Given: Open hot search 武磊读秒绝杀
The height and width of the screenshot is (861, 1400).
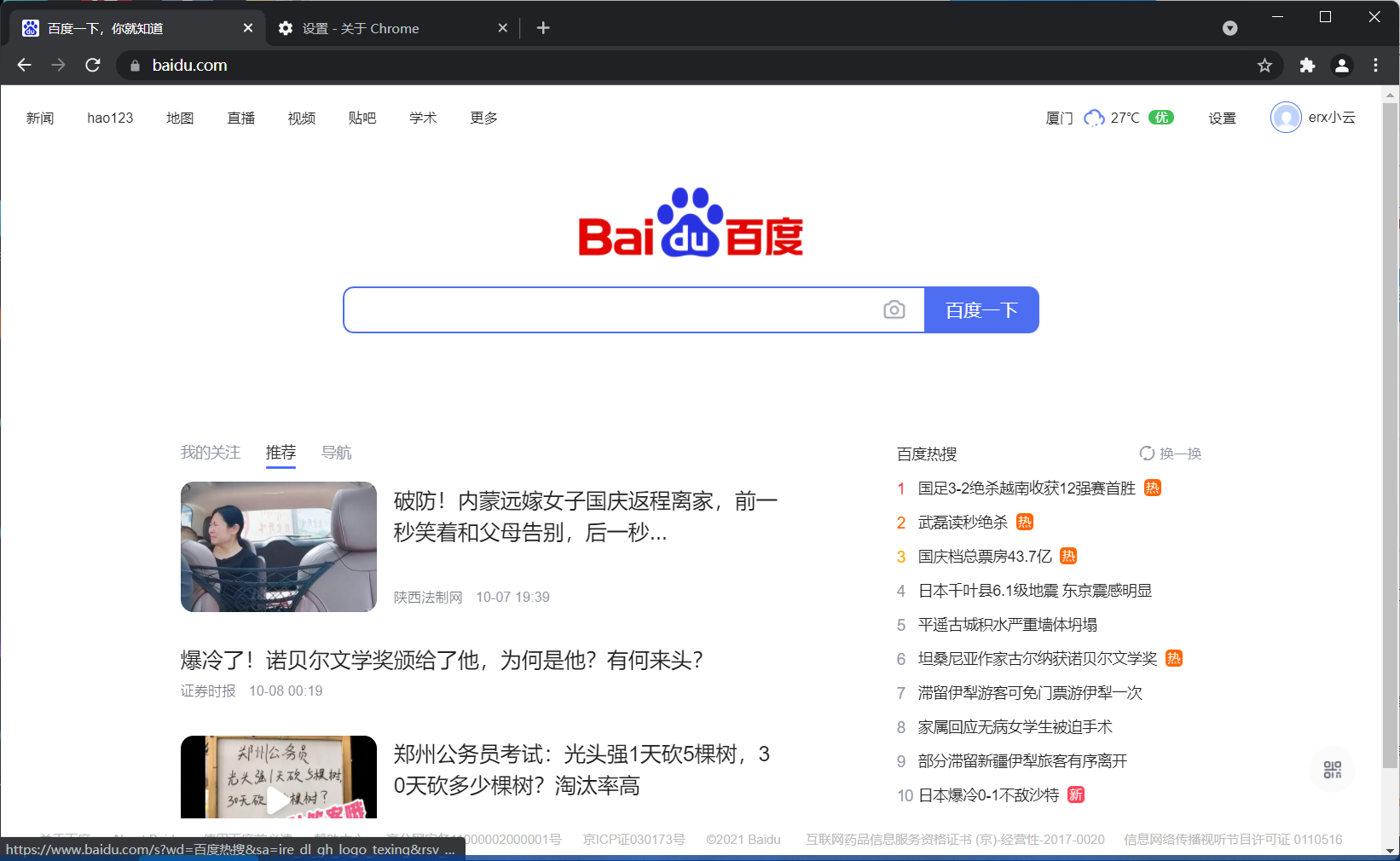Looking at the screenshot, I should (963, 522).
